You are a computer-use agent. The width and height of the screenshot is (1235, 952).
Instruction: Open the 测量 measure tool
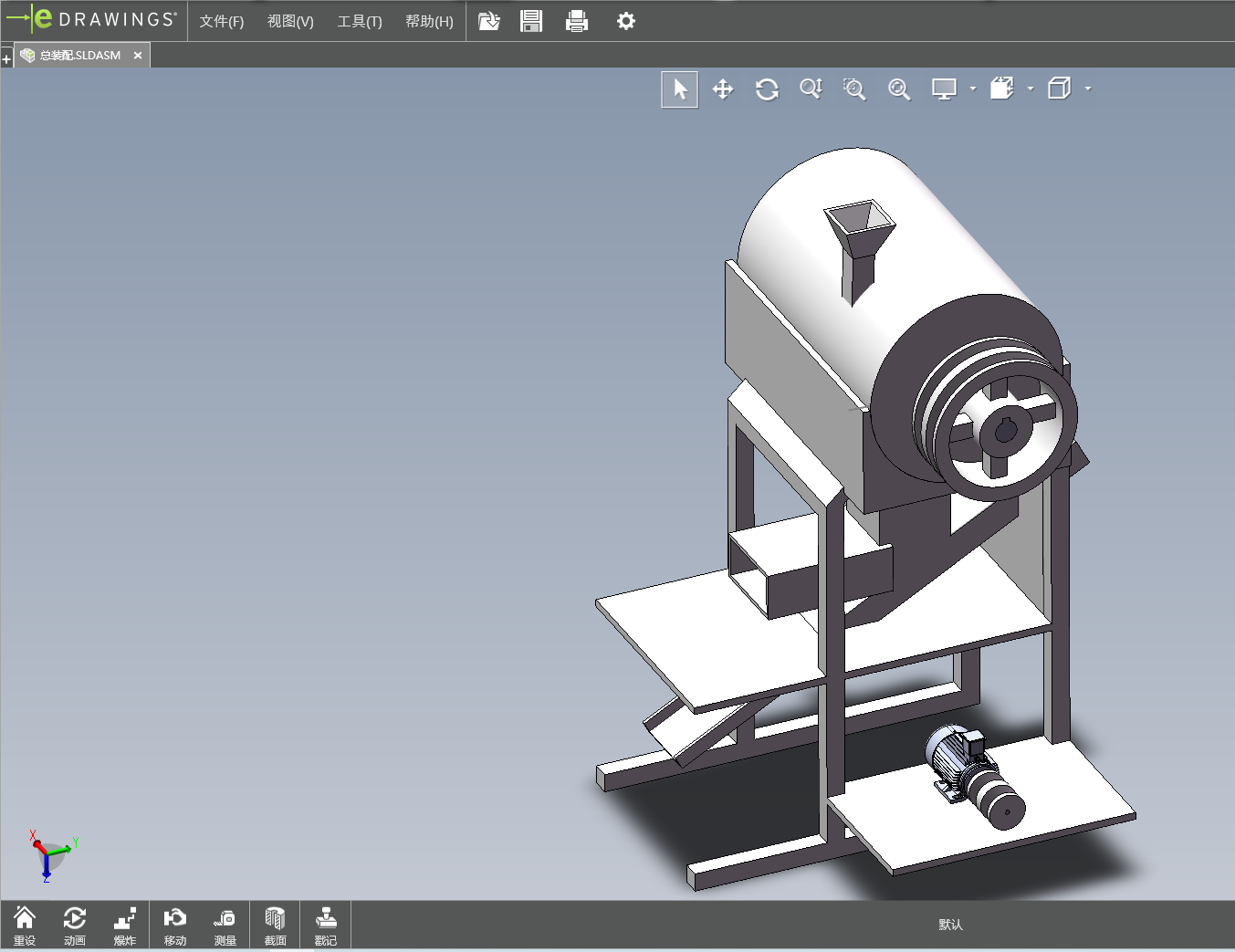point(225,925)
